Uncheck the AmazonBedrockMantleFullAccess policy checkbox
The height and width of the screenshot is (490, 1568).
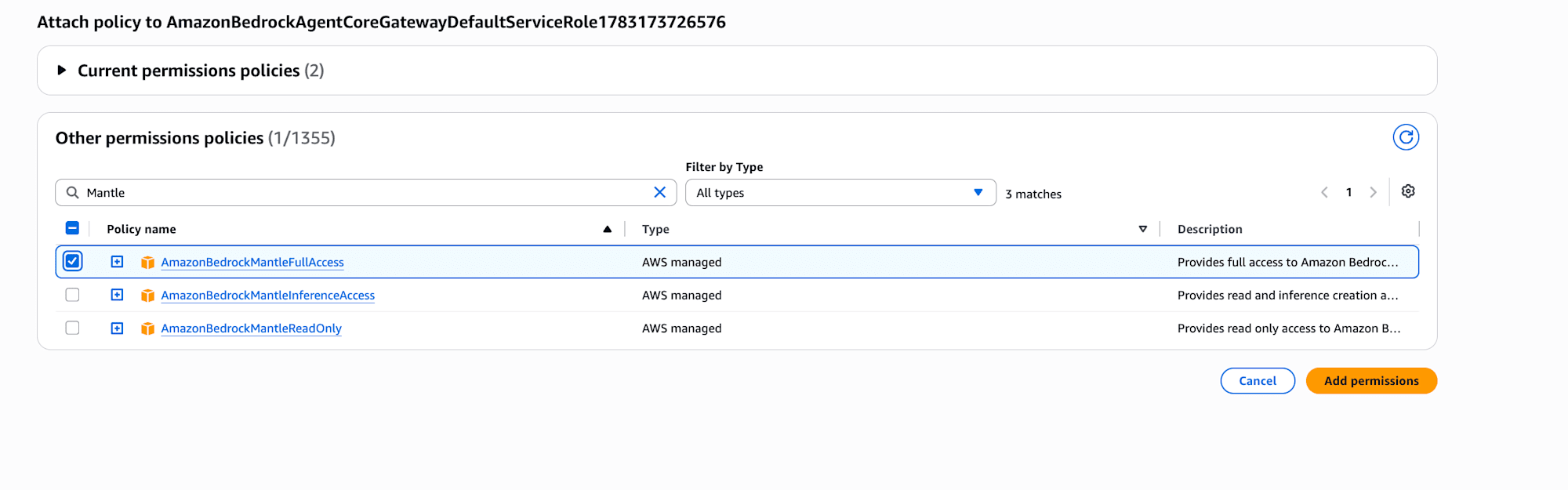pyautogui.click(x=72, y=261)
